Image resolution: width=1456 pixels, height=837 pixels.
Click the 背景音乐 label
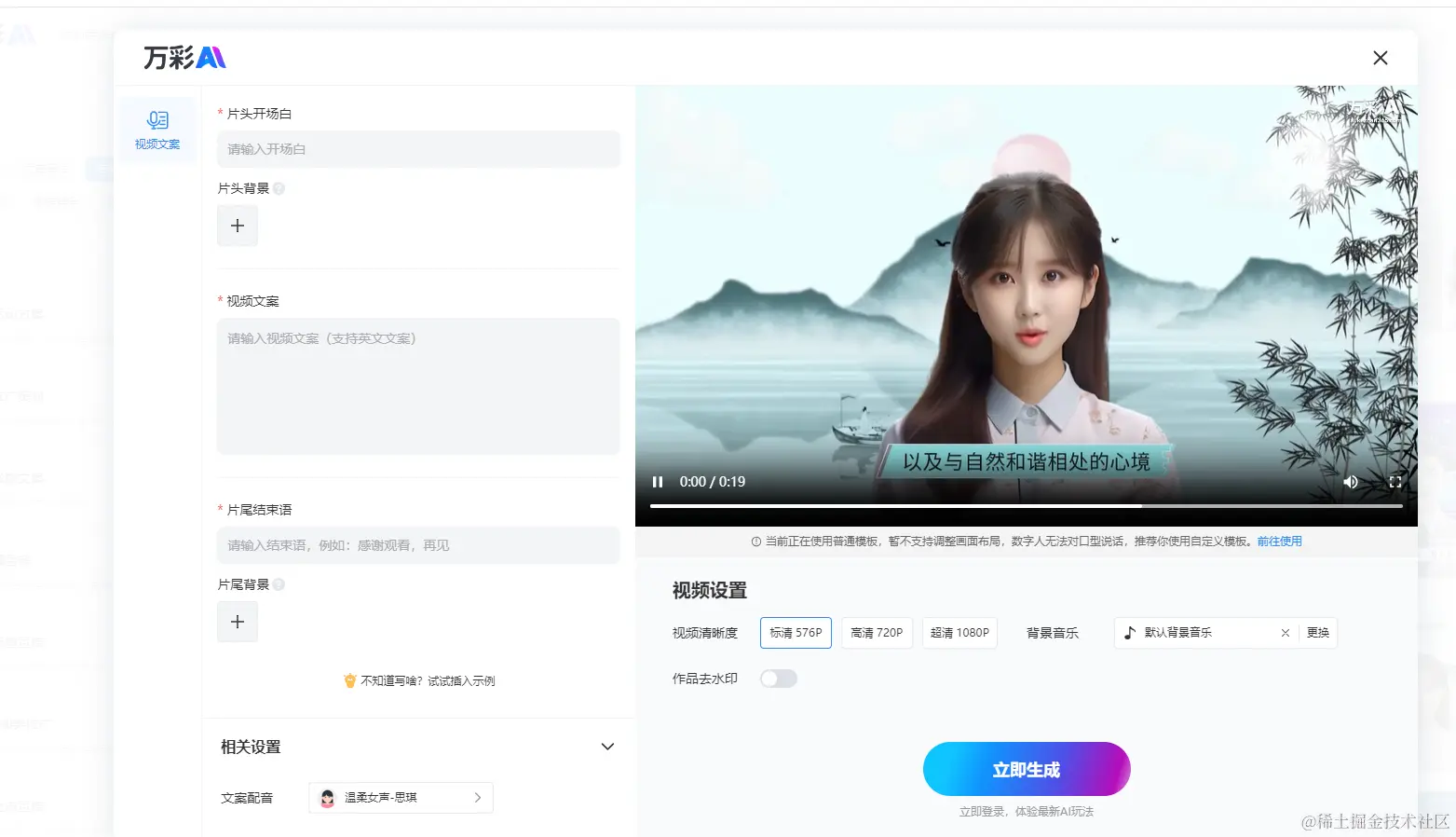(1053, 633)
